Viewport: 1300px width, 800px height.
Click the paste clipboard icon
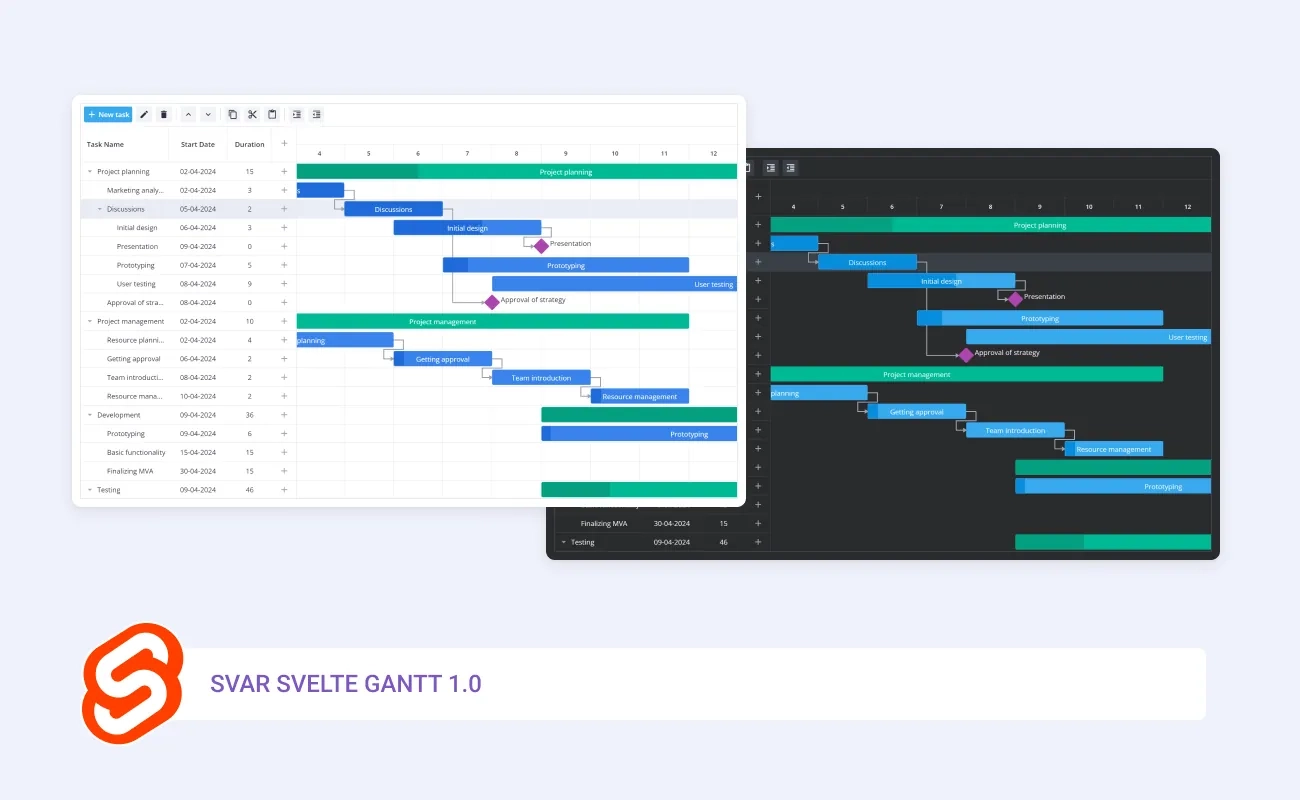click(x=272, y=115)
